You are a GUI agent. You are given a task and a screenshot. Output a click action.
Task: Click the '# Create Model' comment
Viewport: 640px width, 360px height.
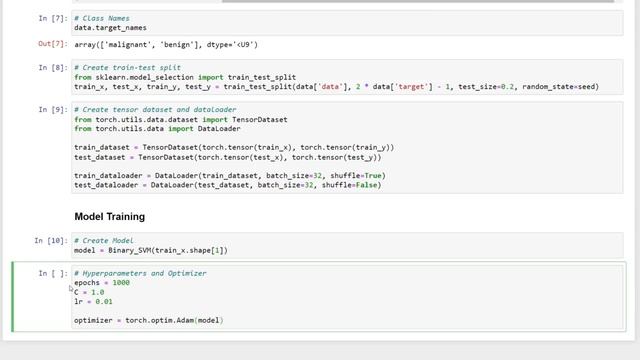(104, 240)
